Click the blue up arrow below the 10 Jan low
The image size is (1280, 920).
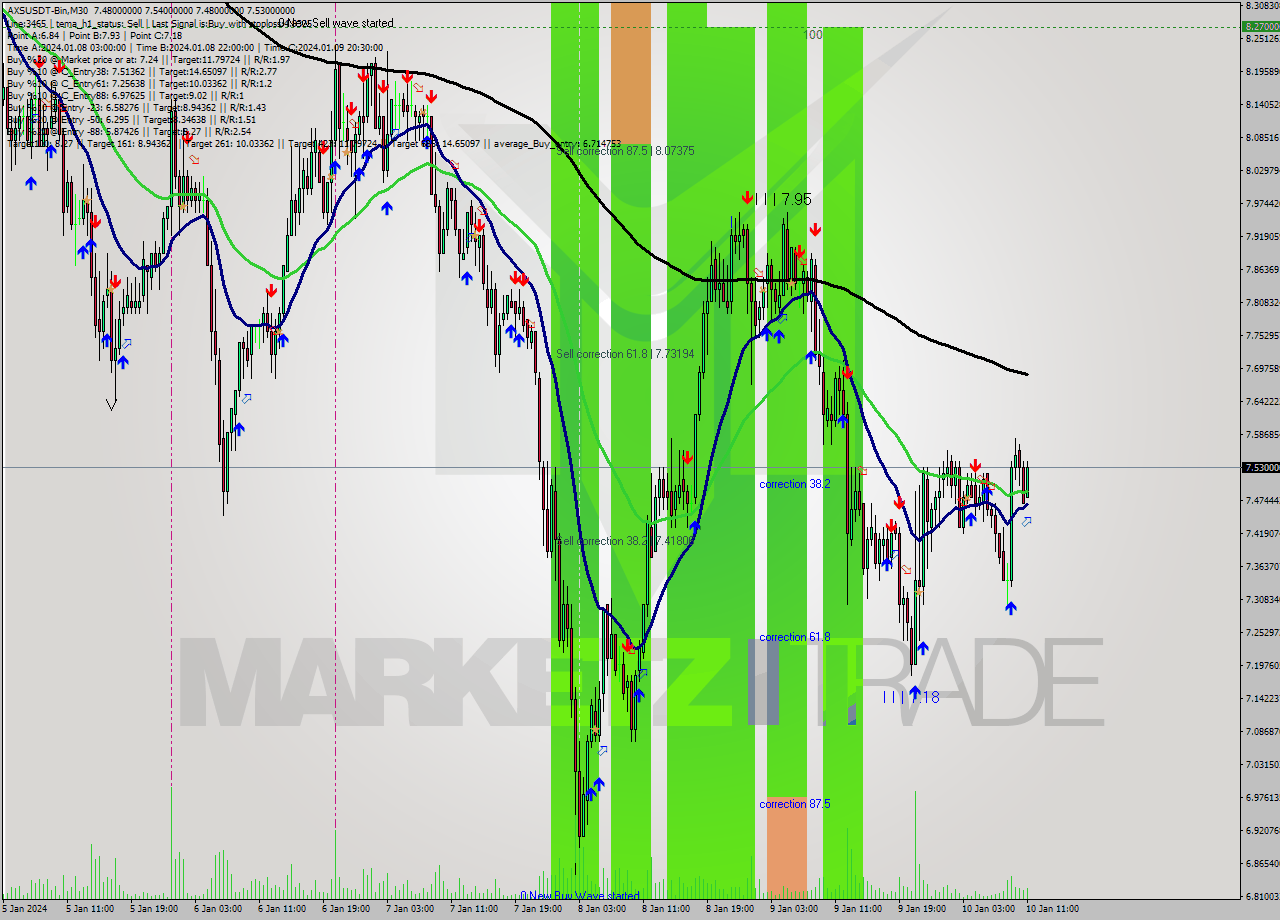1010,607
